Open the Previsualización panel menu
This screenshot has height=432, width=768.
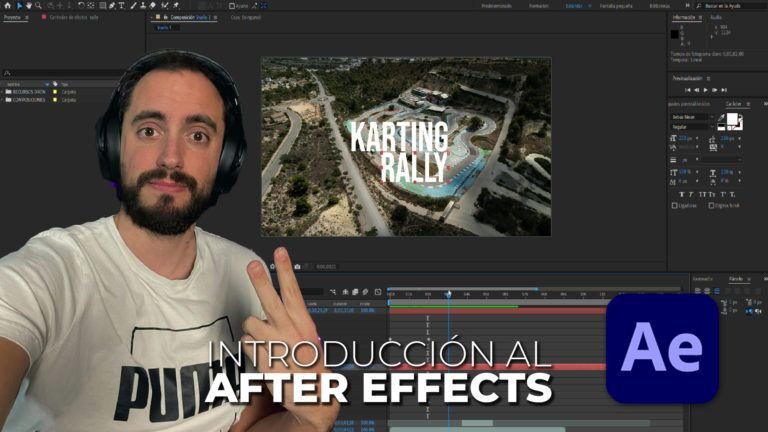tap(708, 78)
